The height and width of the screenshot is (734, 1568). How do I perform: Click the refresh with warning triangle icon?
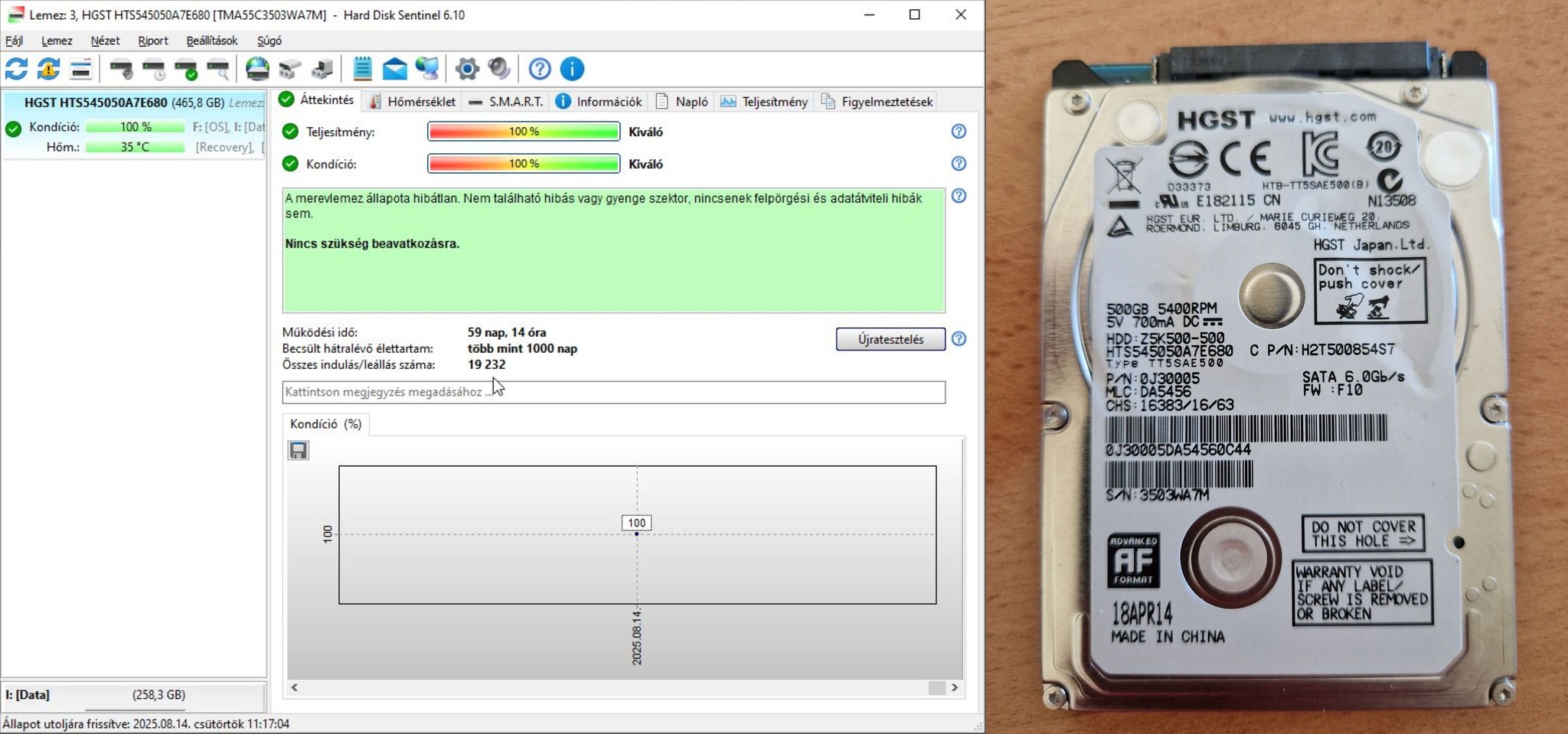[48, 69]
